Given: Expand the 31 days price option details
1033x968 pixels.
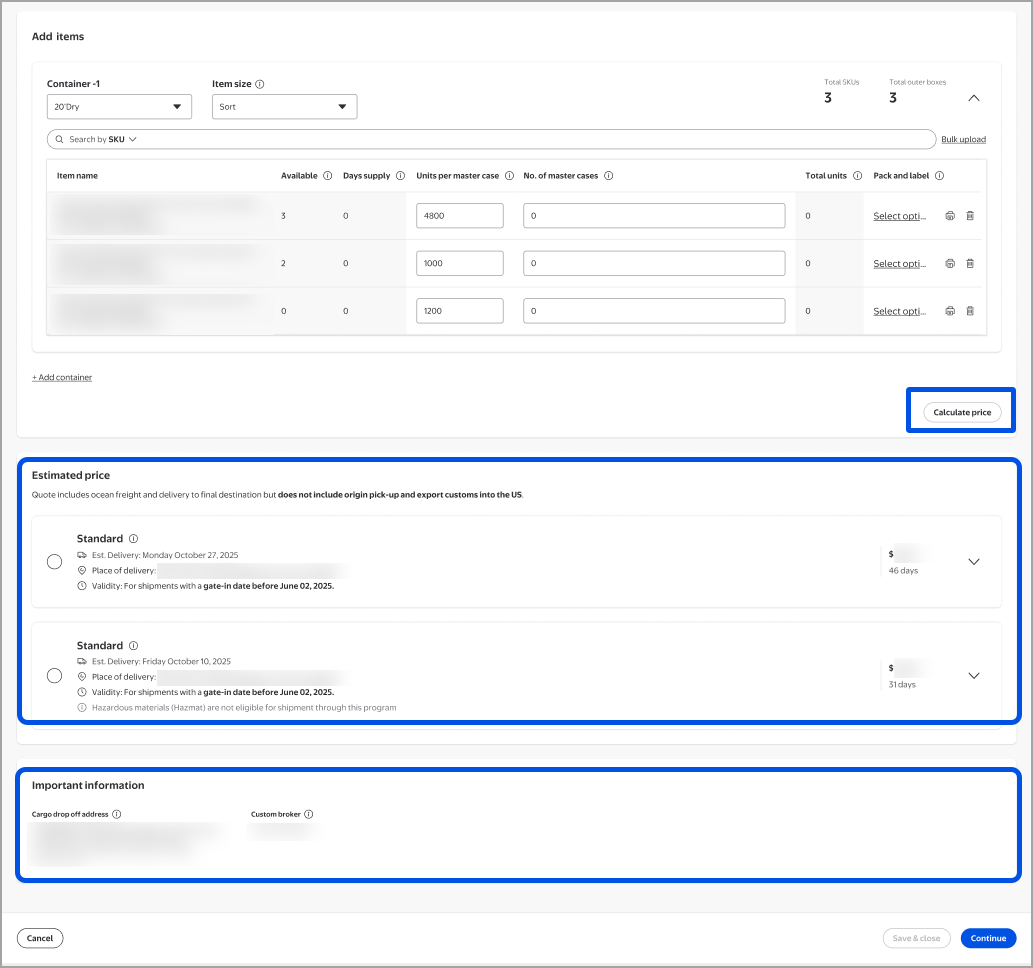Looking at the screenshot, I should [974, 676].
